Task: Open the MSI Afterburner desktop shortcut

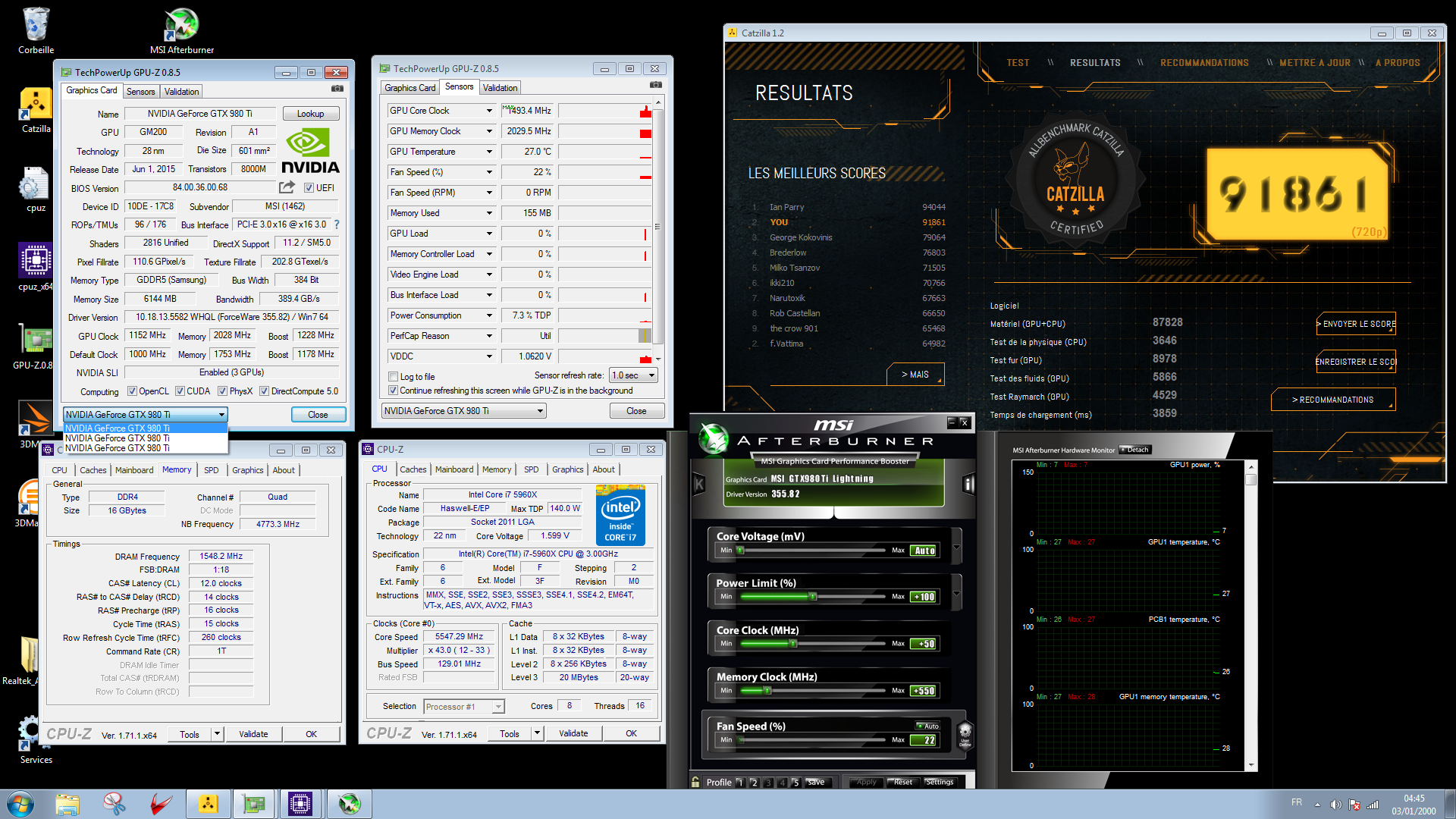Action: pyautogui.click(x=182, y=30)
